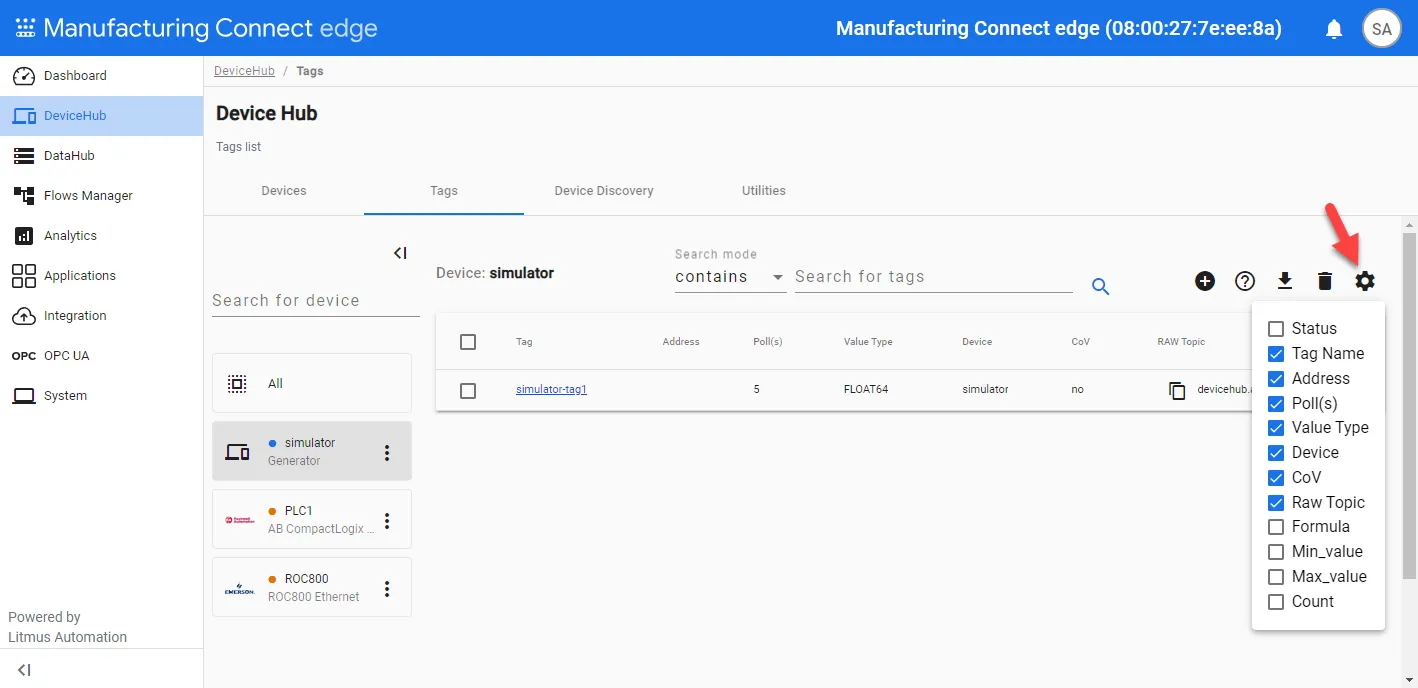The image size is (1418, 688).
Task: Open Analytics in the sidebar
Action: point(101,236)
